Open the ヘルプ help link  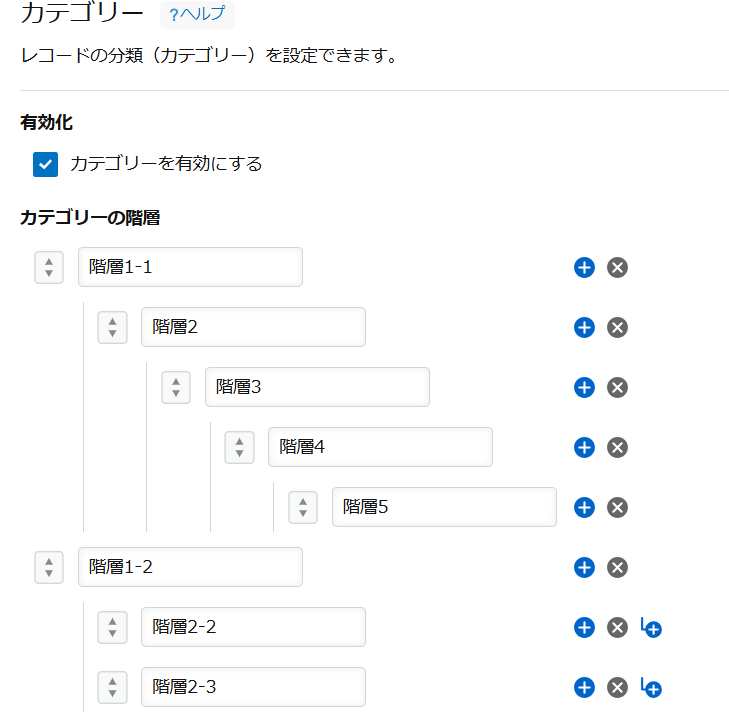[x=197, y=14]
